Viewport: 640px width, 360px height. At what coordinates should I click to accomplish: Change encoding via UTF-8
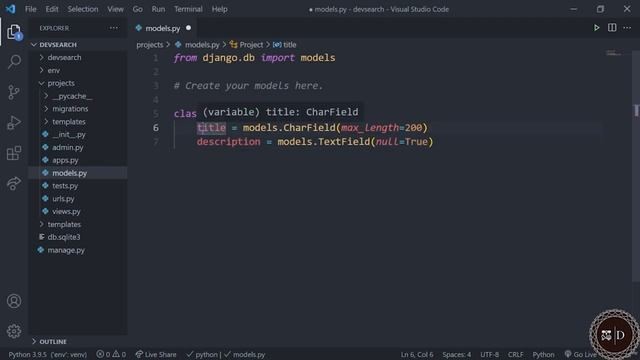(x=489, y=354)
